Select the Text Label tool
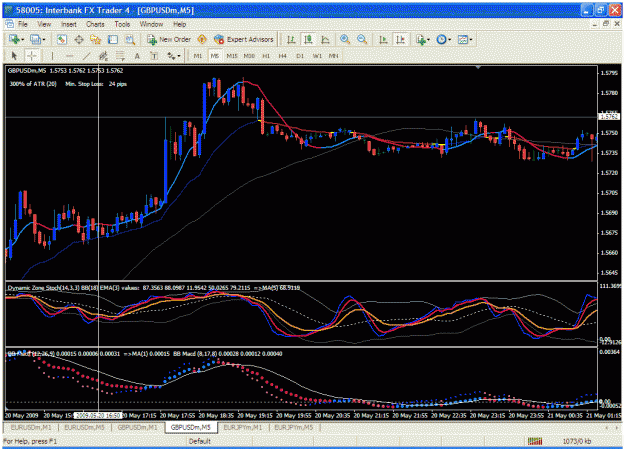This screenshot has width=625, height=449. 154,56
